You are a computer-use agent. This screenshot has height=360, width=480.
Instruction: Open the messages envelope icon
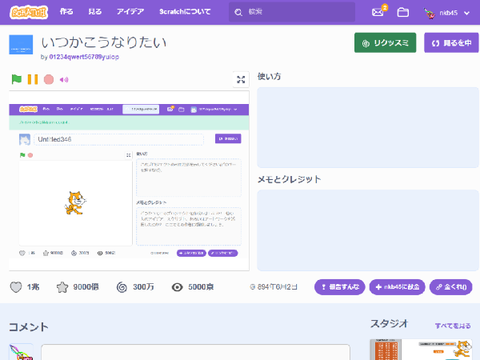pos(378,12)
